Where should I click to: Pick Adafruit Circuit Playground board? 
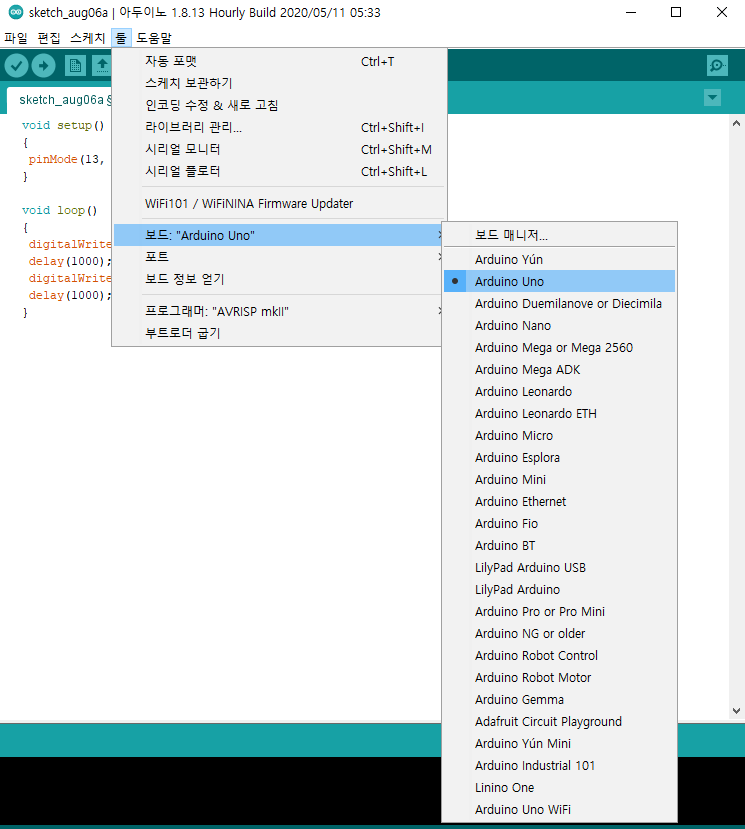click(x=559, y=721)
